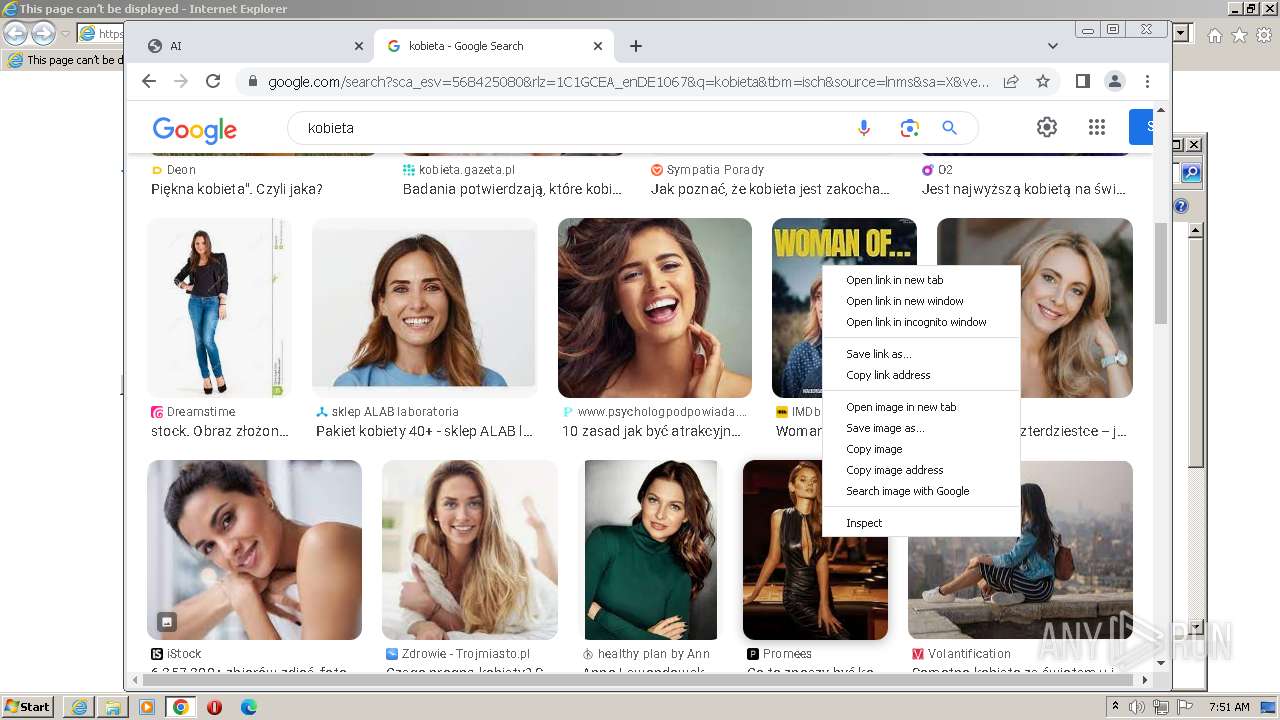Open Jak poznać Sympatia Porady link
Screen dimensions: 1280x720
[770, 189]
